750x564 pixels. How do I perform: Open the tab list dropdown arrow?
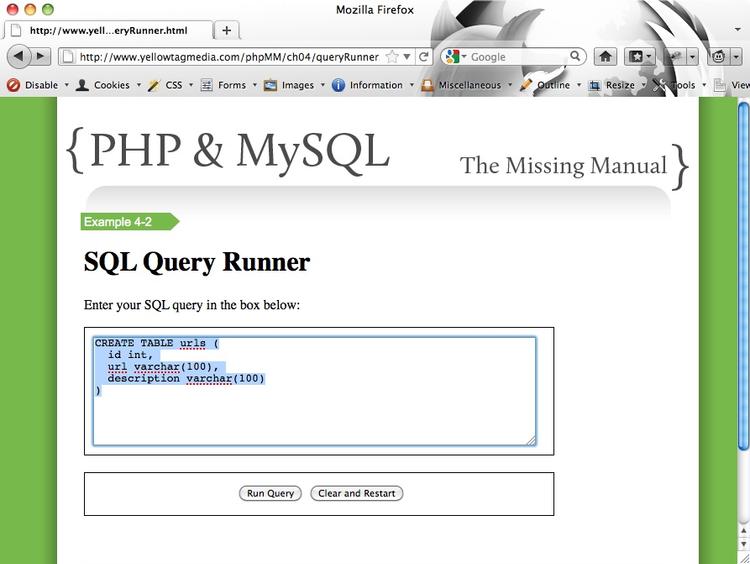(738, 30)
